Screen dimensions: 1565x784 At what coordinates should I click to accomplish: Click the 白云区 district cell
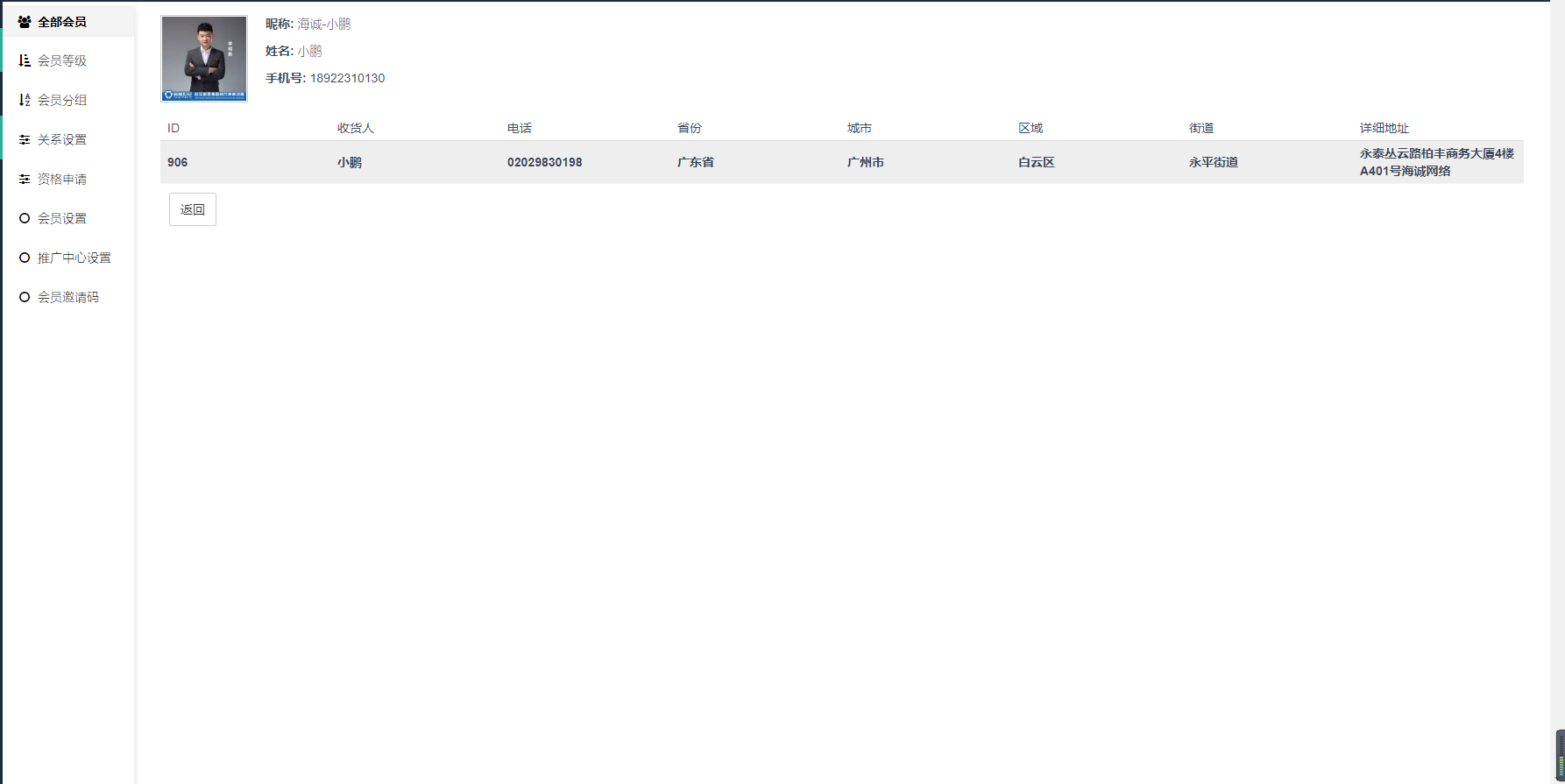[x=1037, y=162]
